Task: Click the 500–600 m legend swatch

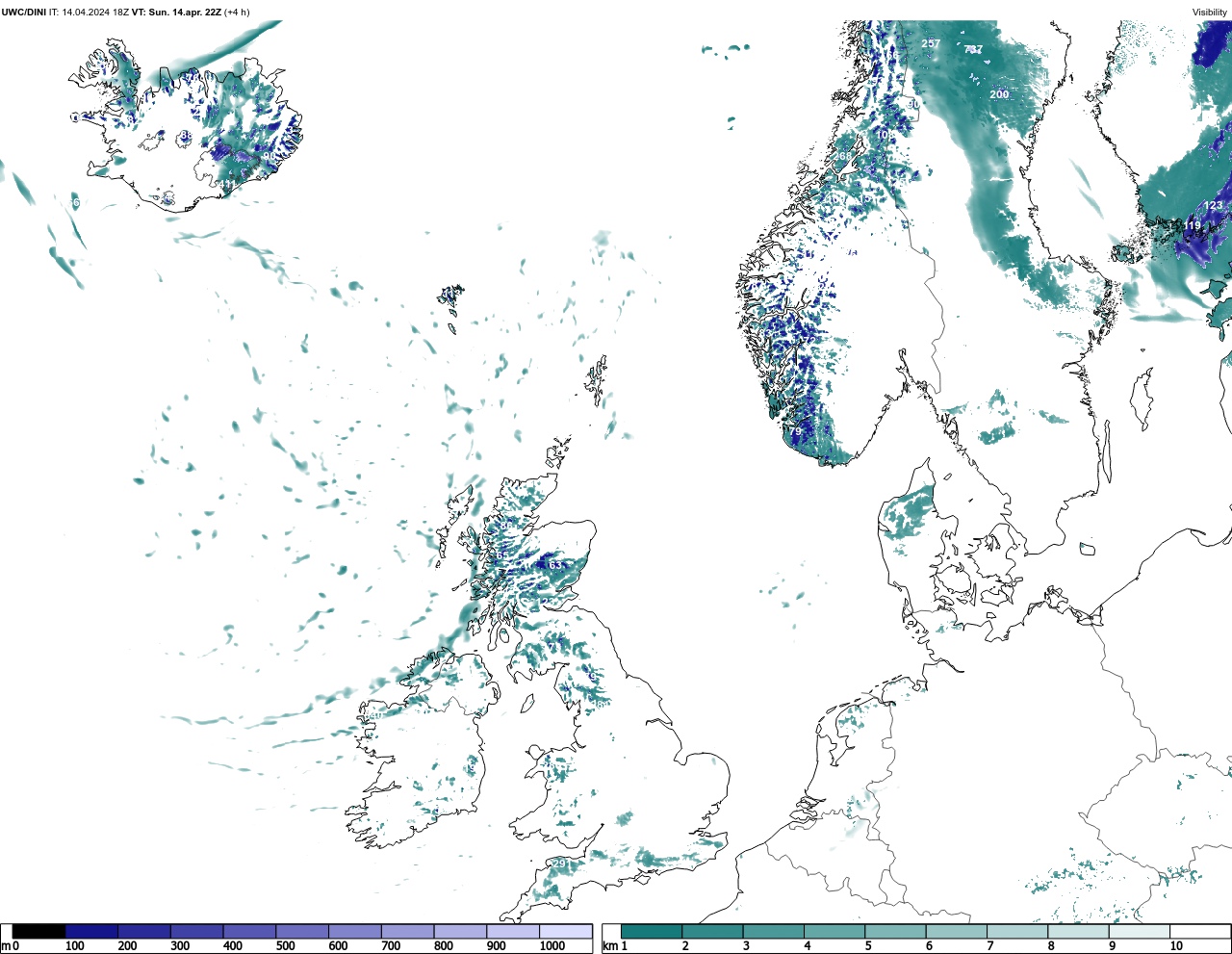Action: point(302,931)
